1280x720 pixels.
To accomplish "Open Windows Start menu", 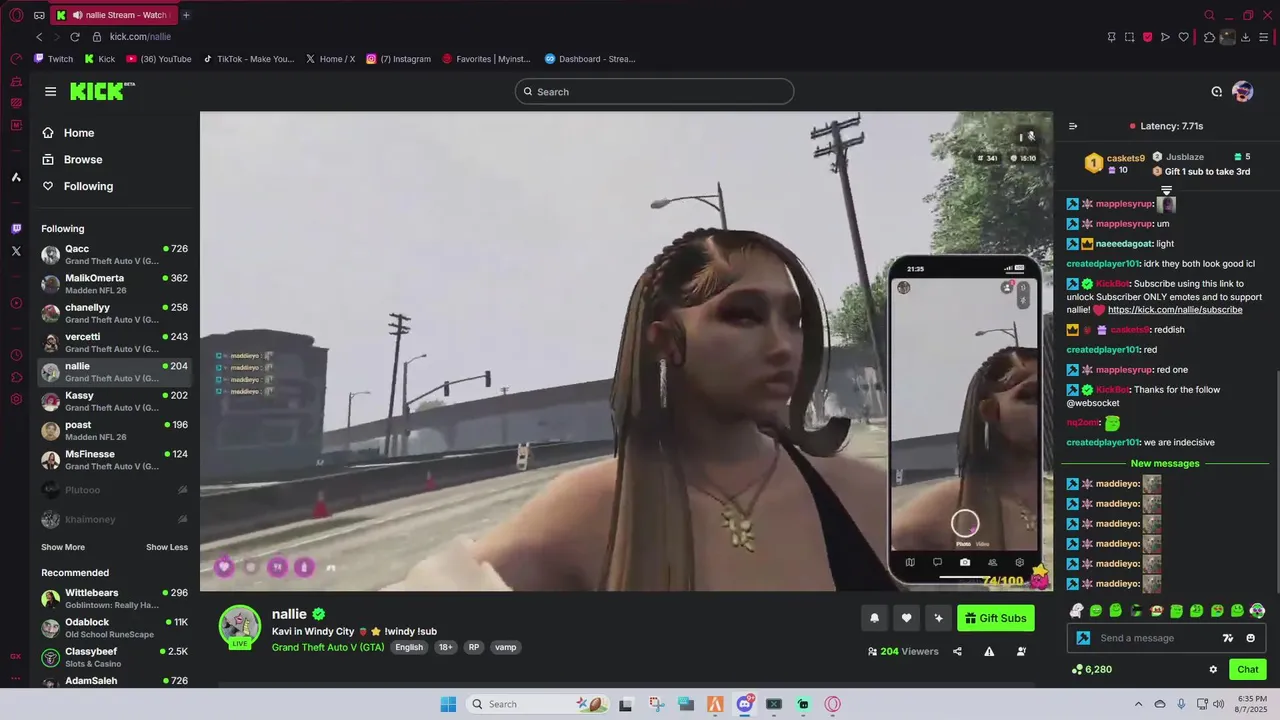I will tap(448, 704).
